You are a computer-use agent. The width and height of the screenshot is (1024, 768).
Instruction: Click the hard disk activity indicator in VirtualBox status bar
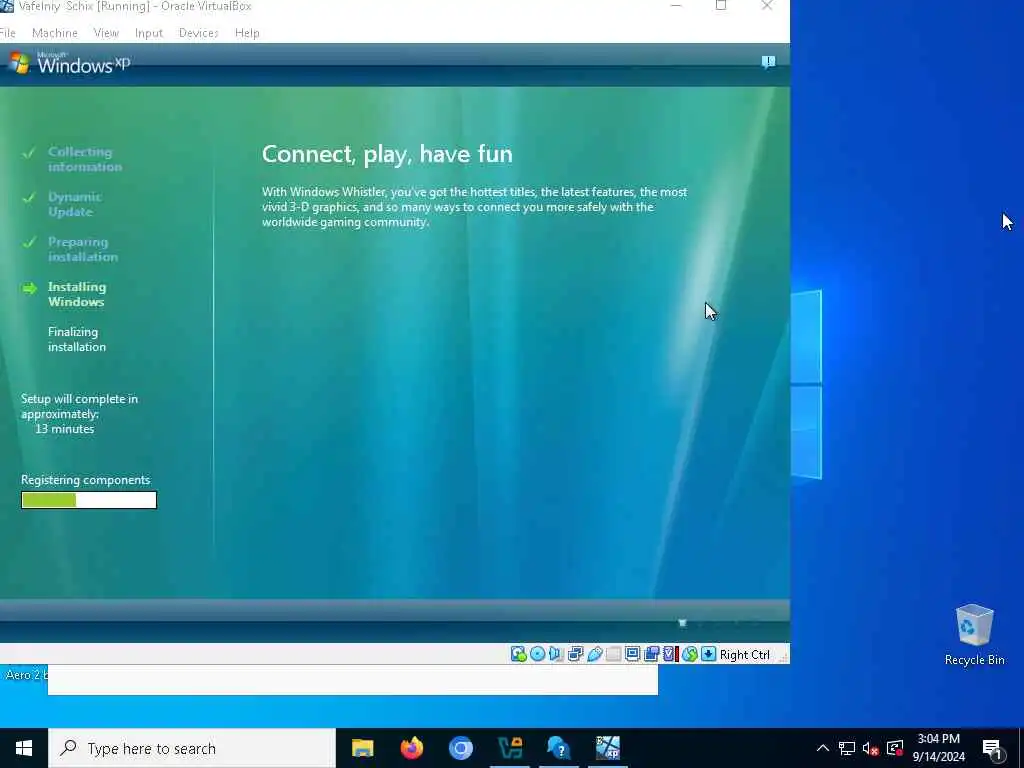519,654
